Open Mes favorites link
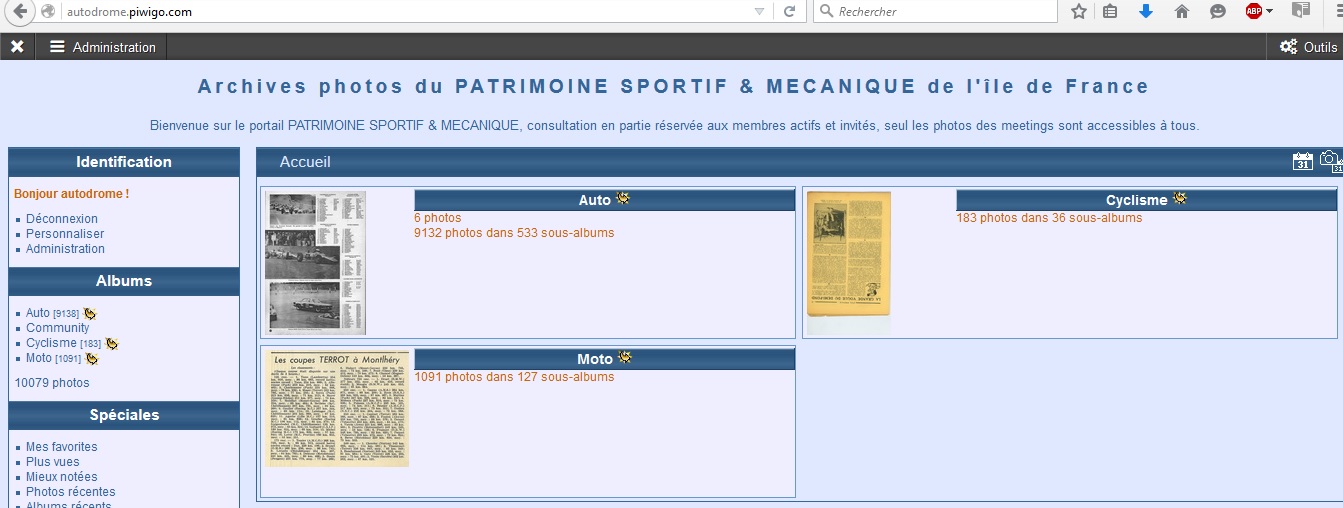The height and width of the screenshot is (508, 1343). point(62,447)
